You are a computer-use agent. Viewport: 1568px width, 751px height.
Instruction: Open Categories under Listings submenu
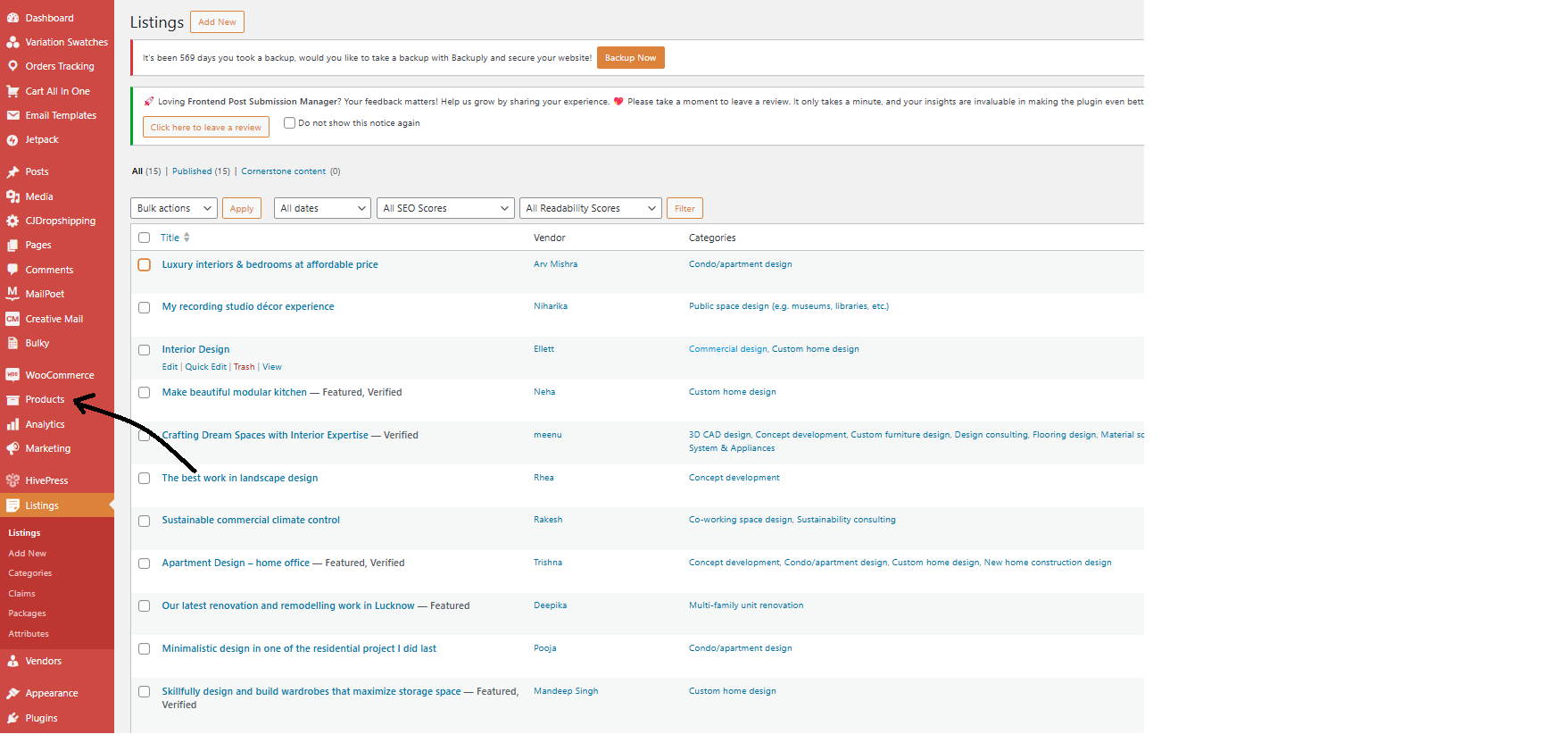(x=30, y=573)
